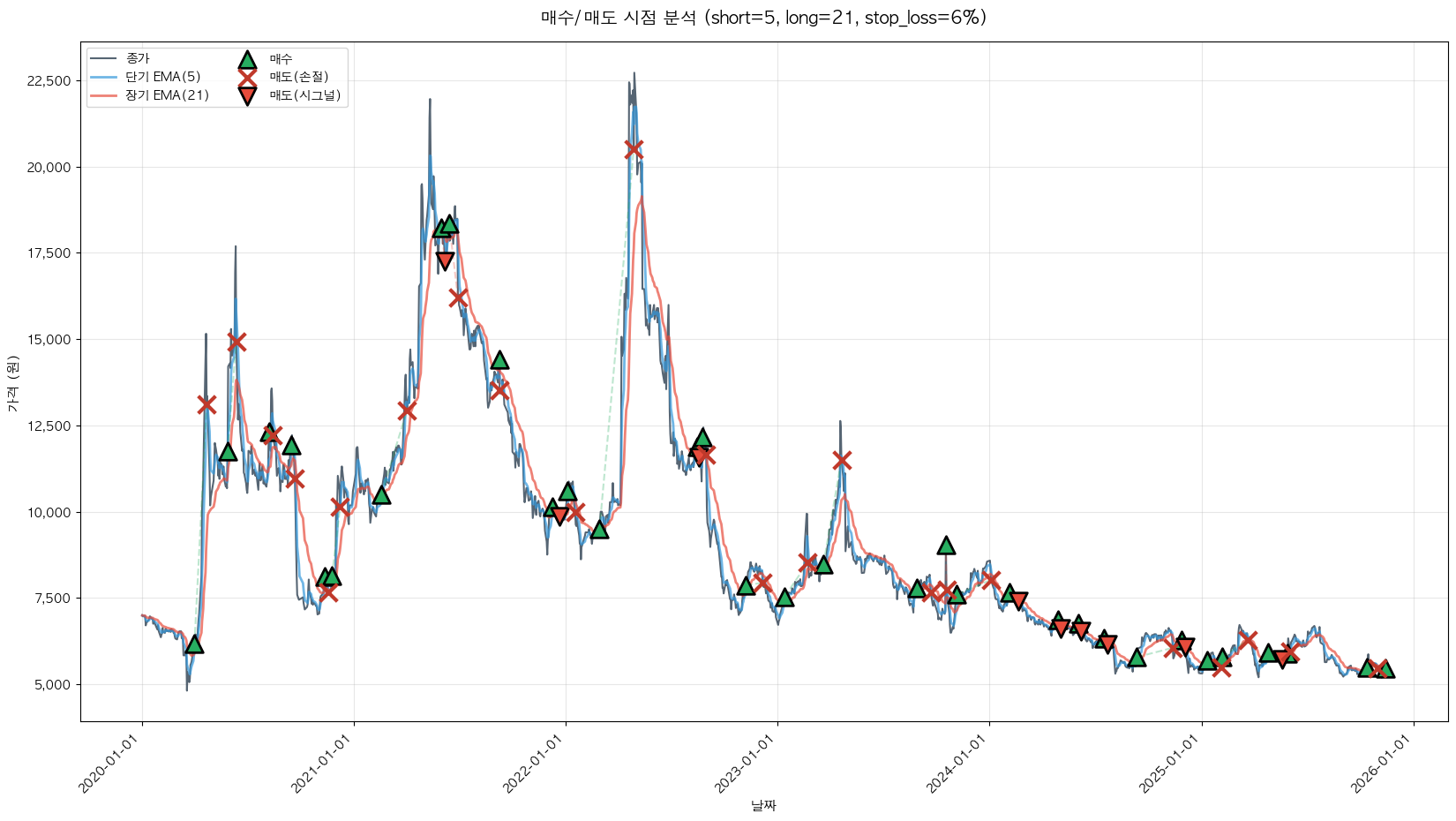The image size is (1456, 821).
Task: Click the 10,000 y-axis tick label
Action: point(49,513)
